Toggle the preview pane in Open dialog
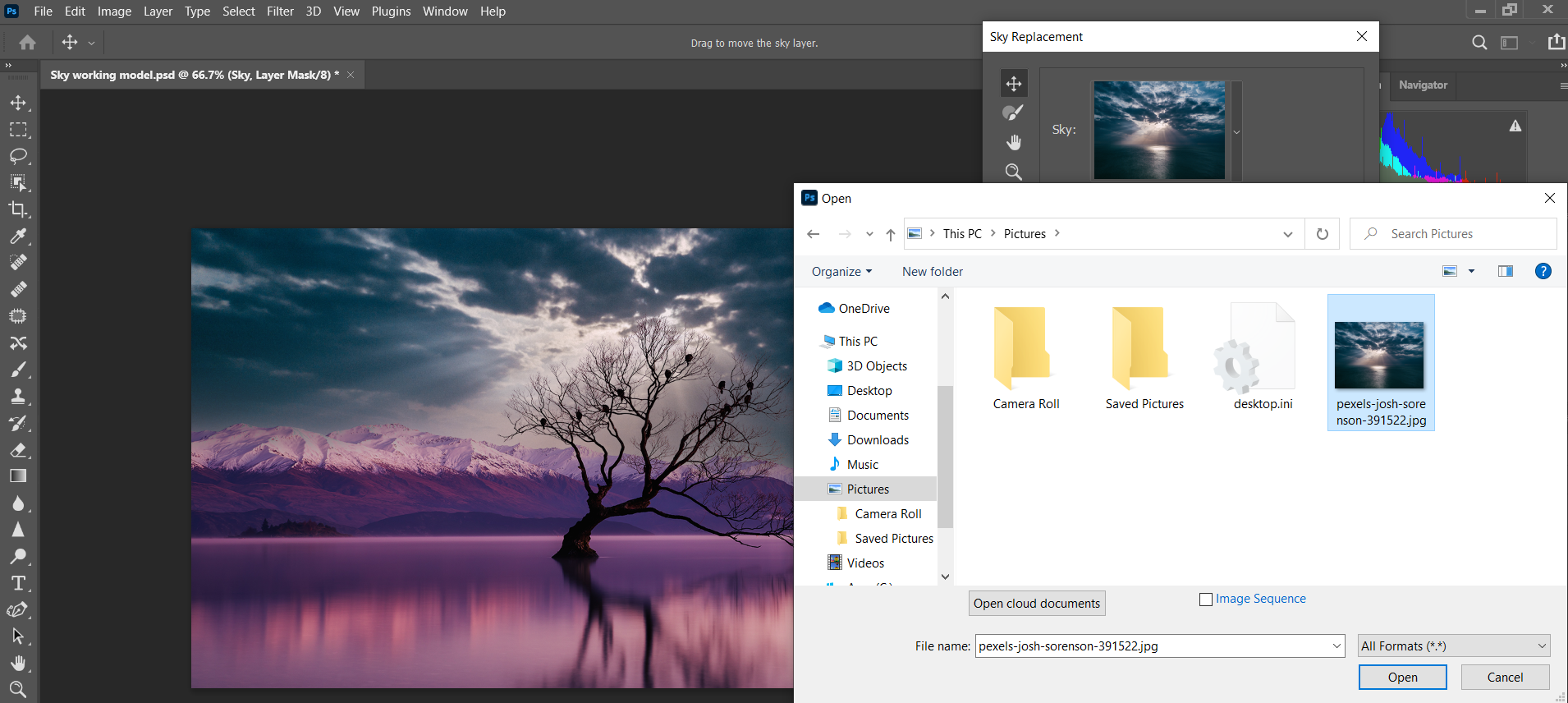The height and width of the screenshot is (703, 1568). [1505, 272]
